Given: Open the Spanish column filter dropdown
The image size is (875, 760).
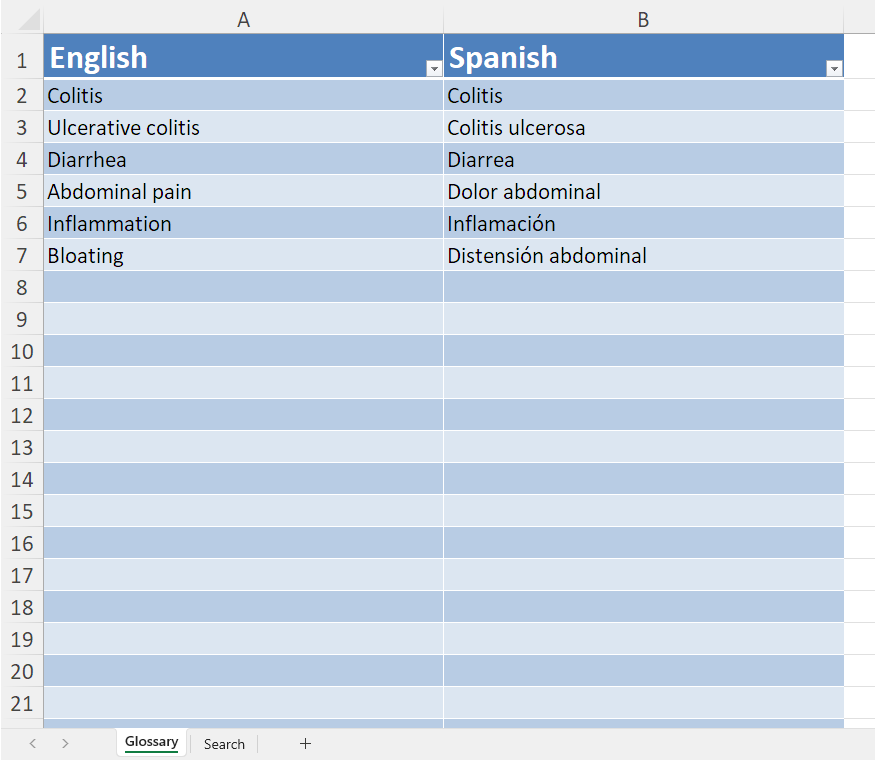Looking at the screenshot, I should [x=834, y=68].
